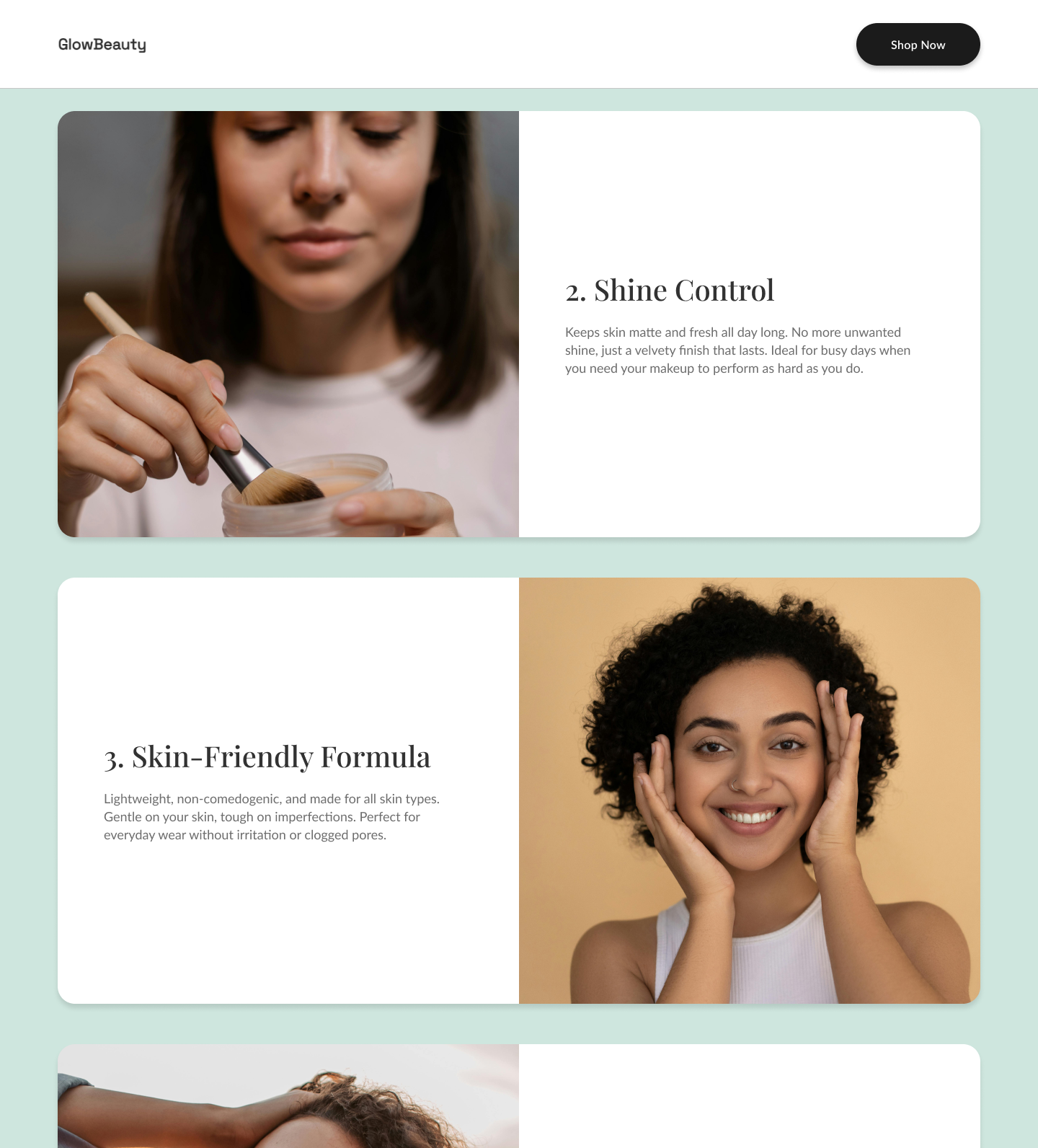1038x1148 pixels.
Task: Select the woman with makeup brush photo
Action: [288, 324]
